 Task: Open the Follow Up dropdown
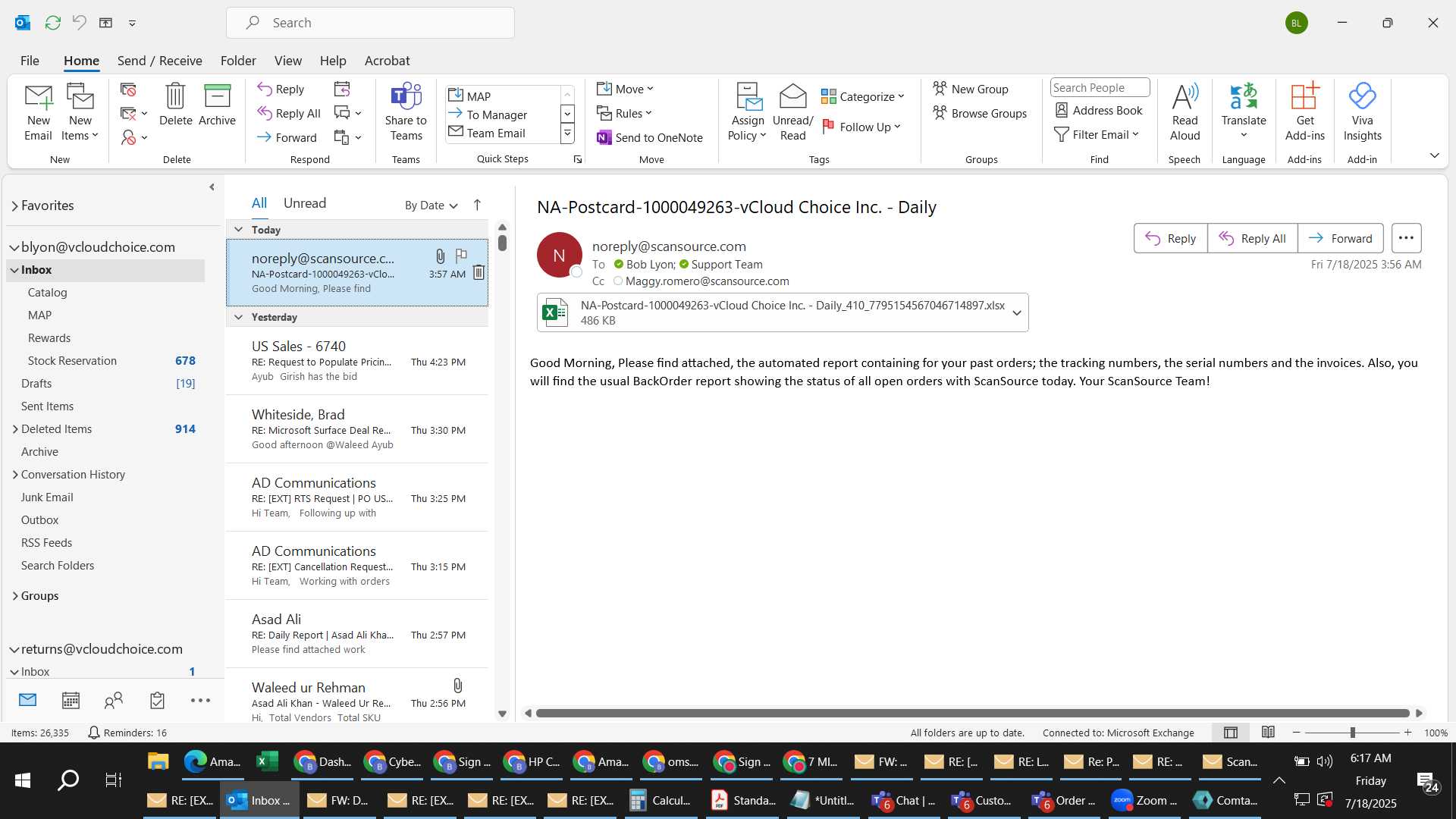[x=862, y=127]
